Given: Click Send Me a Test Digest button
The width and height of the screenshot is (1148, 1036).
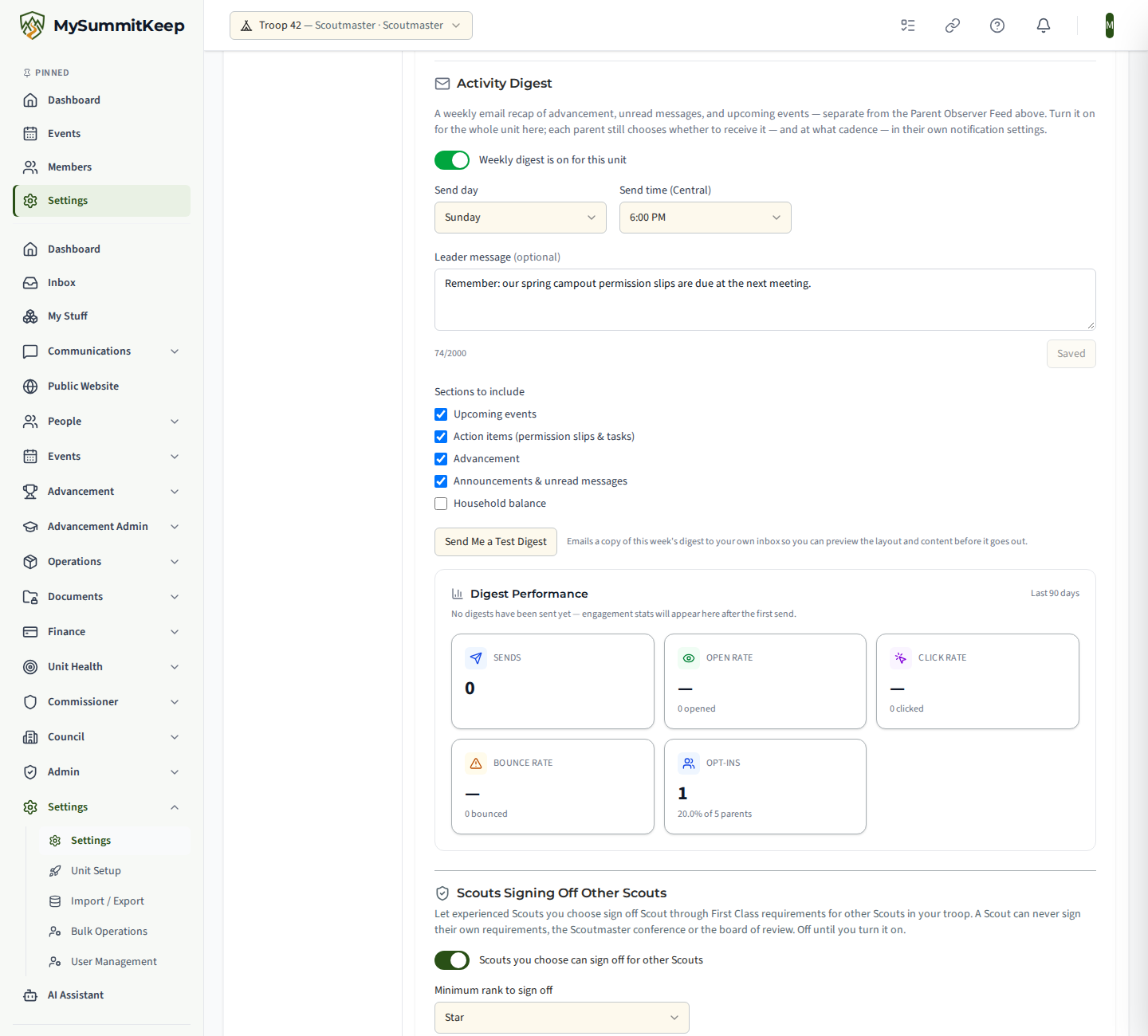Looking at the screenshot, I should click(x=496, y=542).
